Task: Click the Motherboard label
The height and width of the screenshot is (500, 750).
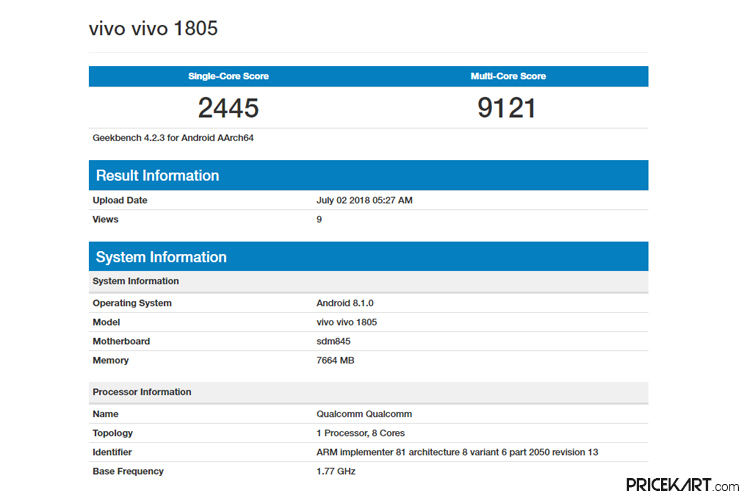Action: click(x=121, y=341)
